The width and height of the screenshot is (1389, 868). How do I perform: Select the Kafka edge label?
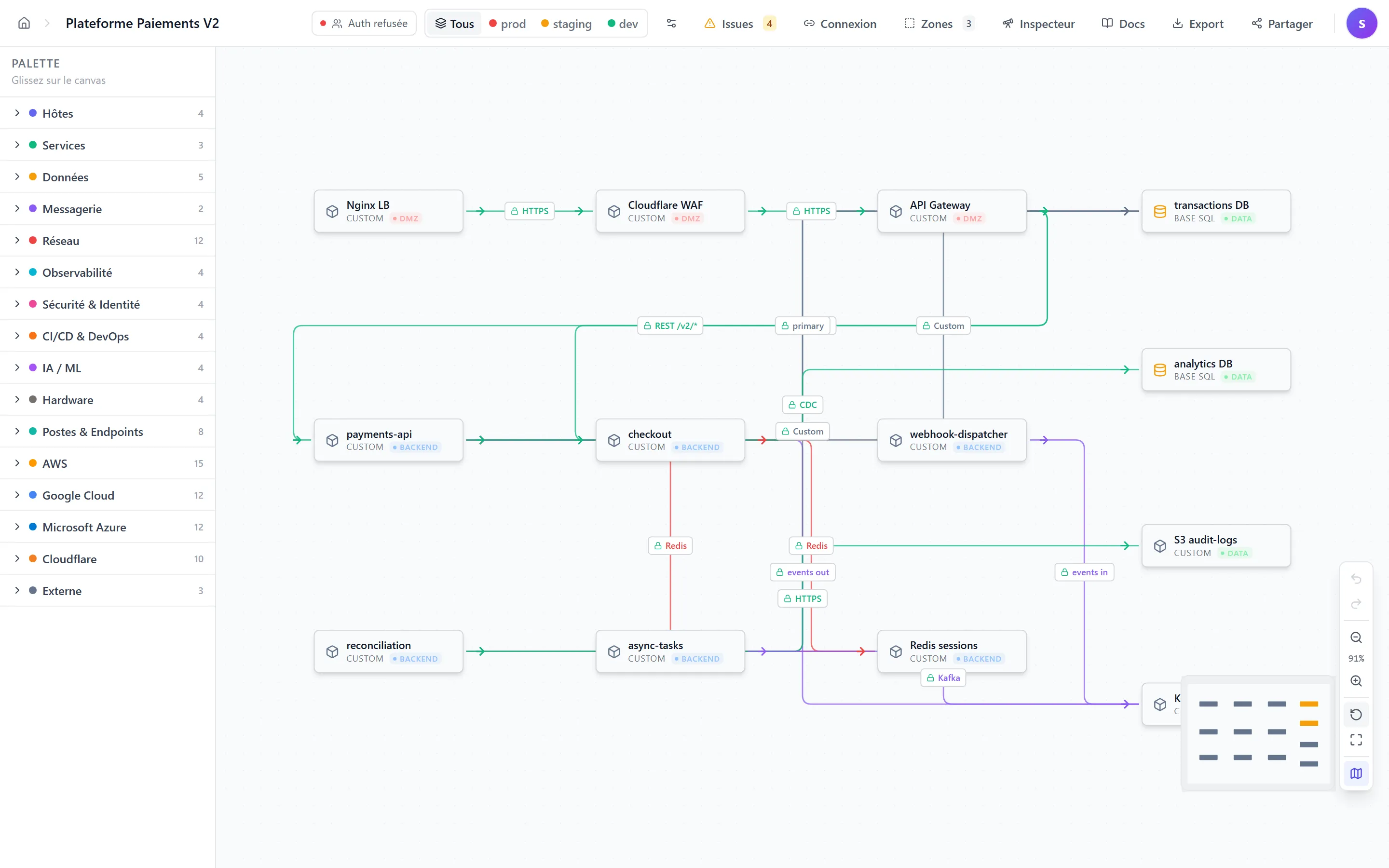click(x=943, y=678)
